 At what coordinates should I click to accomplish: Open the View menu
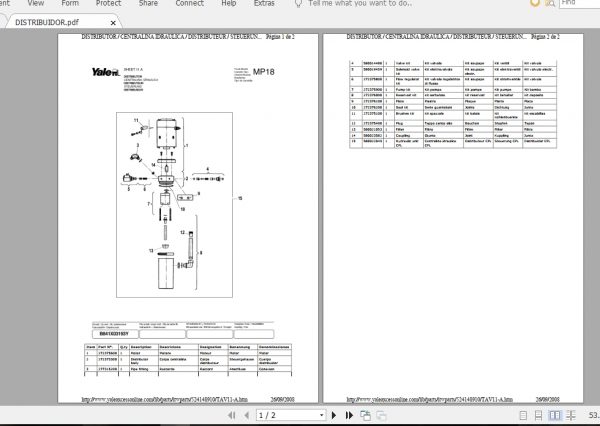[x=36, y=3]
